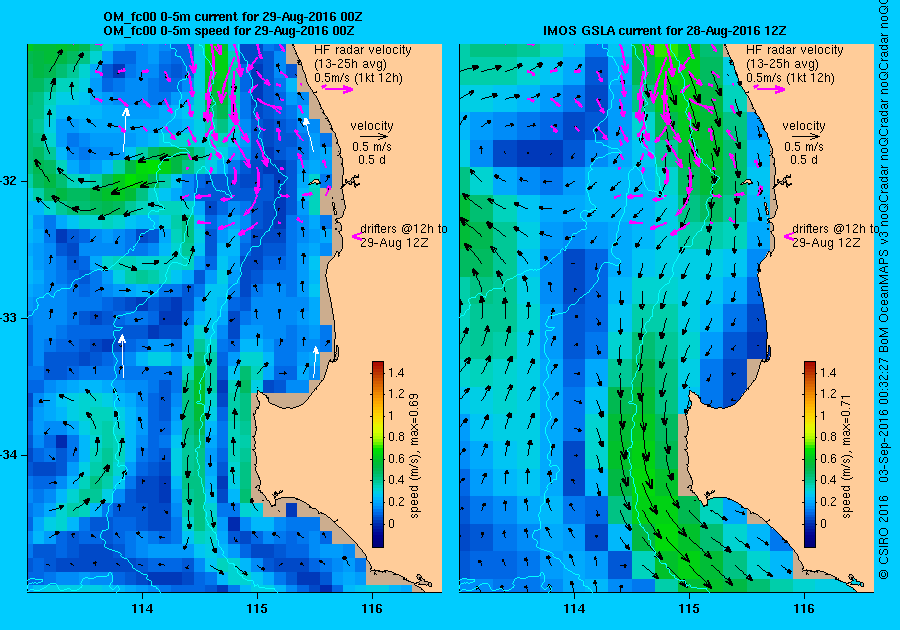The width and height of the screenshot is (900, 630).
Task: Click the '0.6' tick on left colorbar
Action: [396, 458]
